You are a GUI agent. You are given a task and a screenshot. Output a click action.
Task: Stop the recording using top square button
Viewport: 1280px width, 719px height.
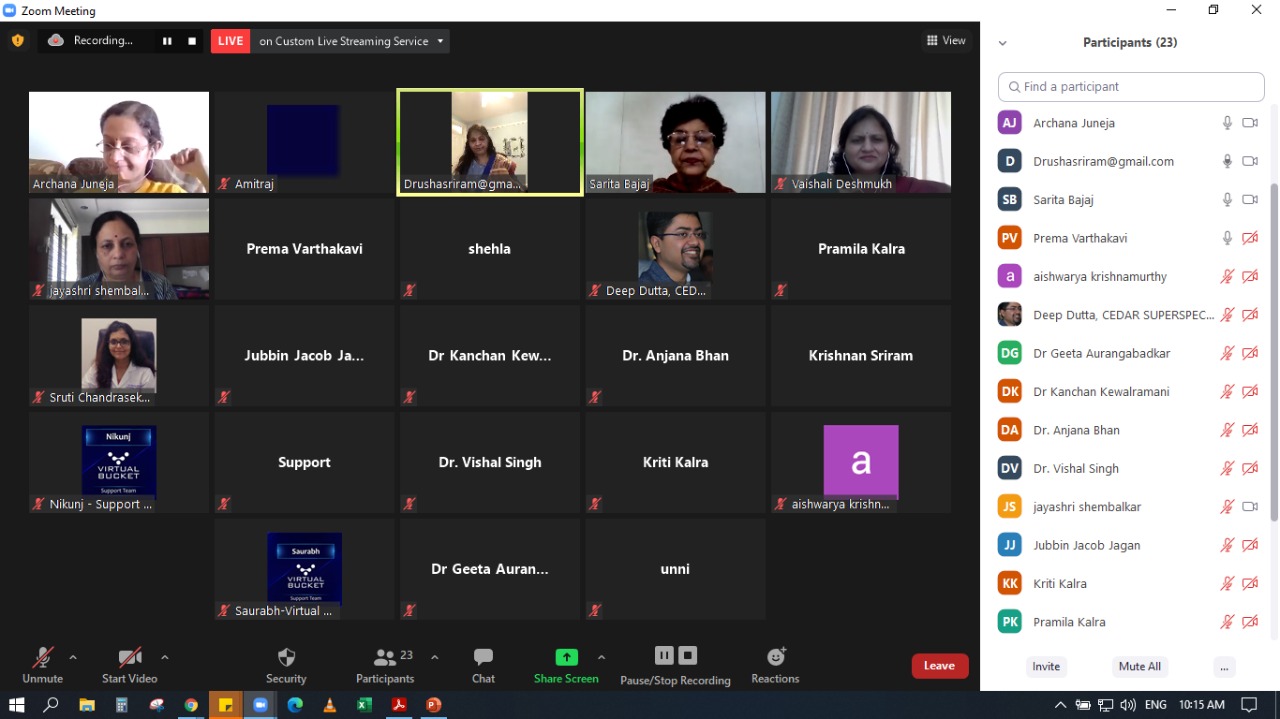pos(192,41)
